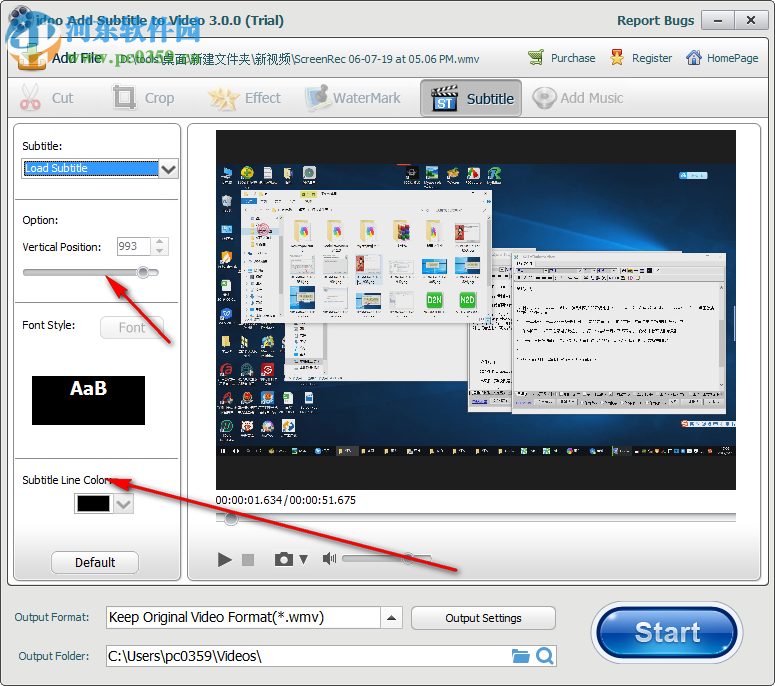775x686 pixels.
Task: Minimize the application window
Action: 718,20
